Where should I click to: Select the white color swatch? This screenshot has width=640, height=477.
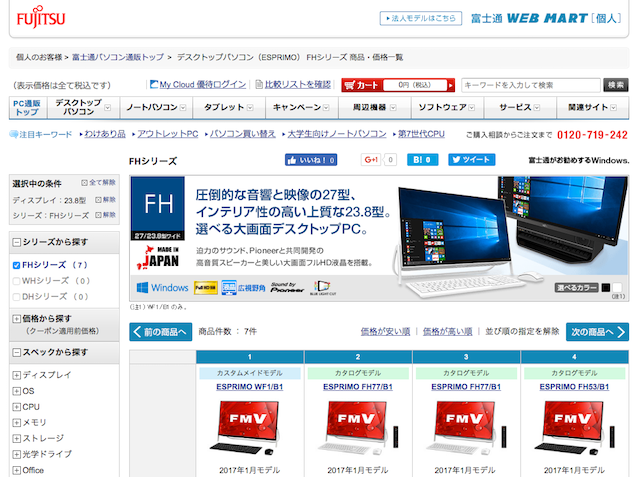(x=617, y=288)
